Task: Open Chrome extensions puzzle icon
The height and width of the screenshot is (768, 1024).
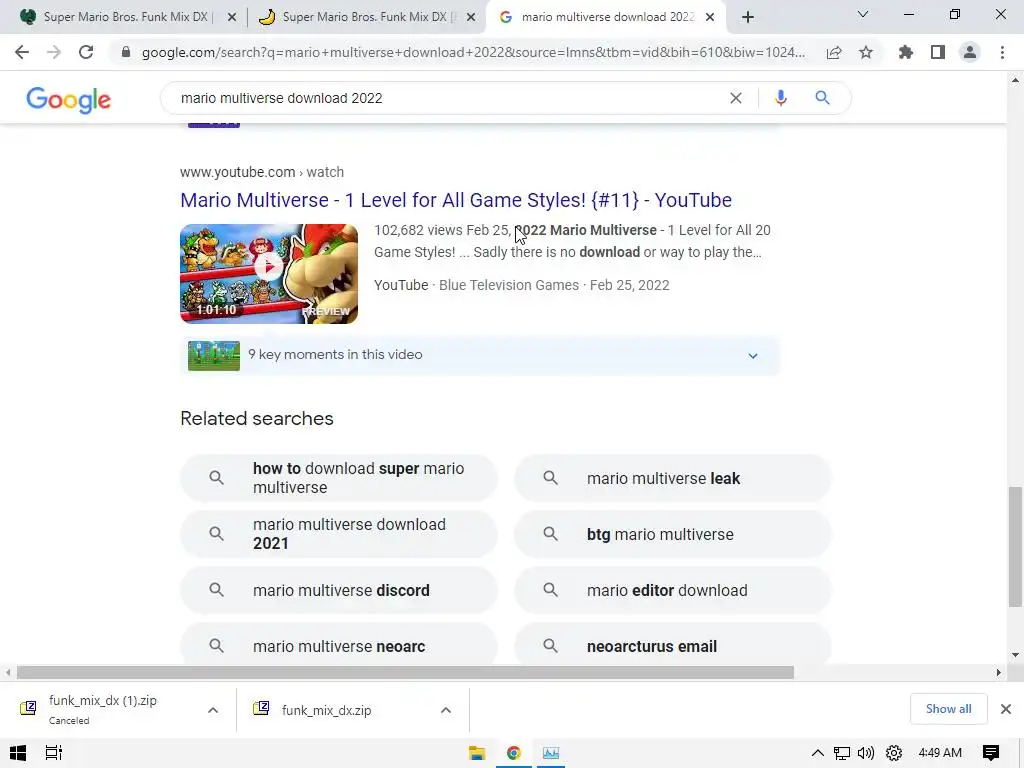Action: click(x=906, y=52)
